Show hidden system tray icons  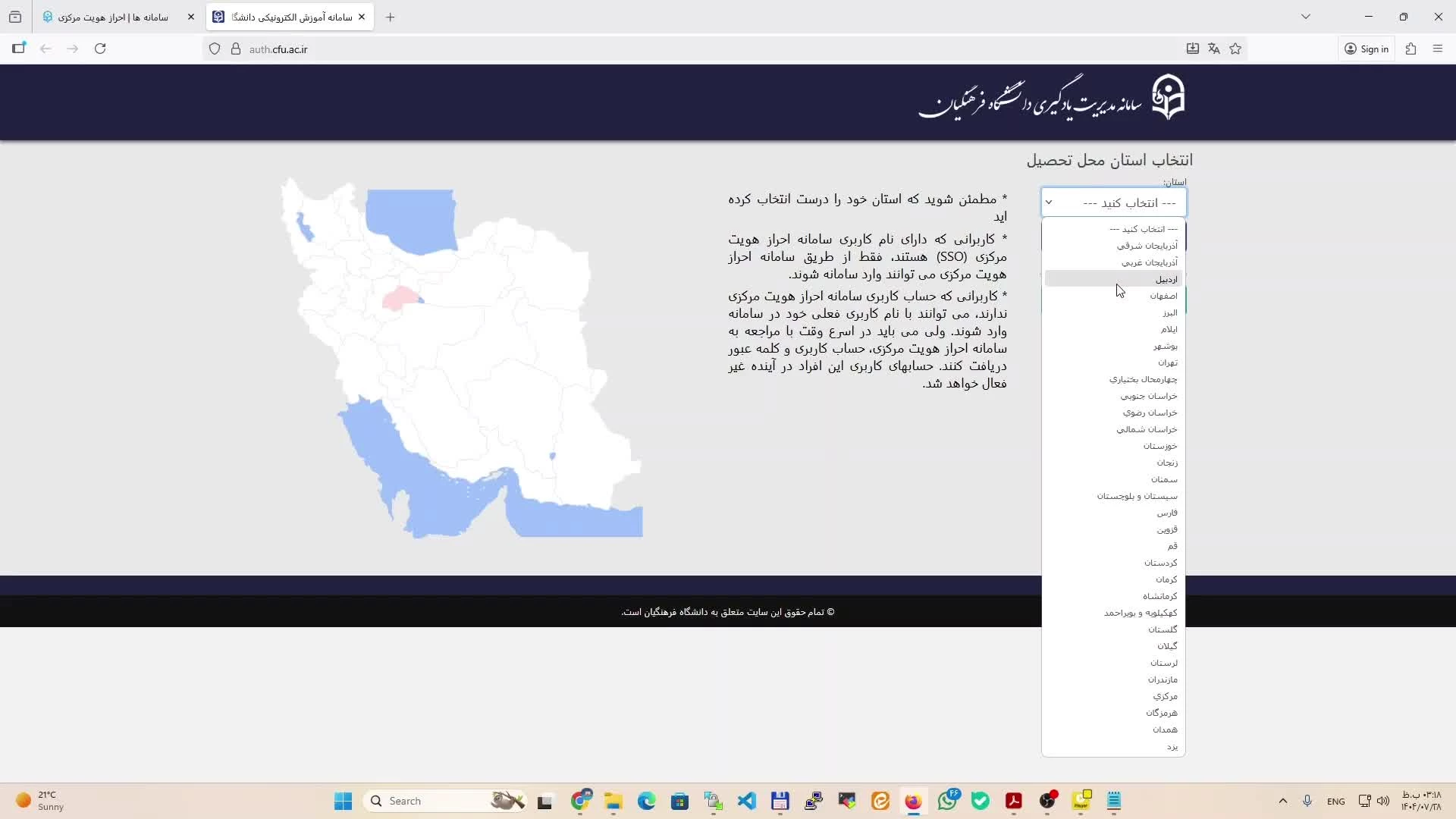(1282, 801)
